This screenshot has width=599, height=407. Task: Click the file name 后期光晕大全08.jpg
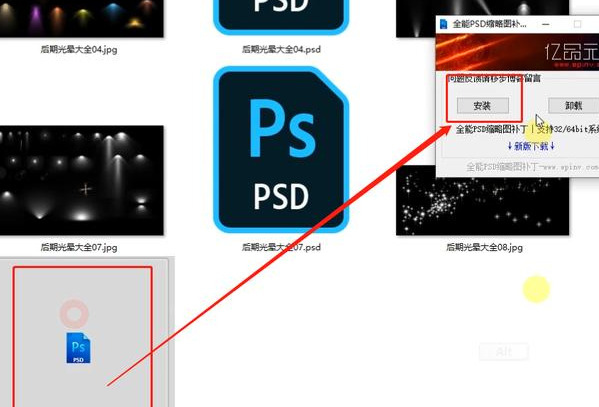click(484, 247)
